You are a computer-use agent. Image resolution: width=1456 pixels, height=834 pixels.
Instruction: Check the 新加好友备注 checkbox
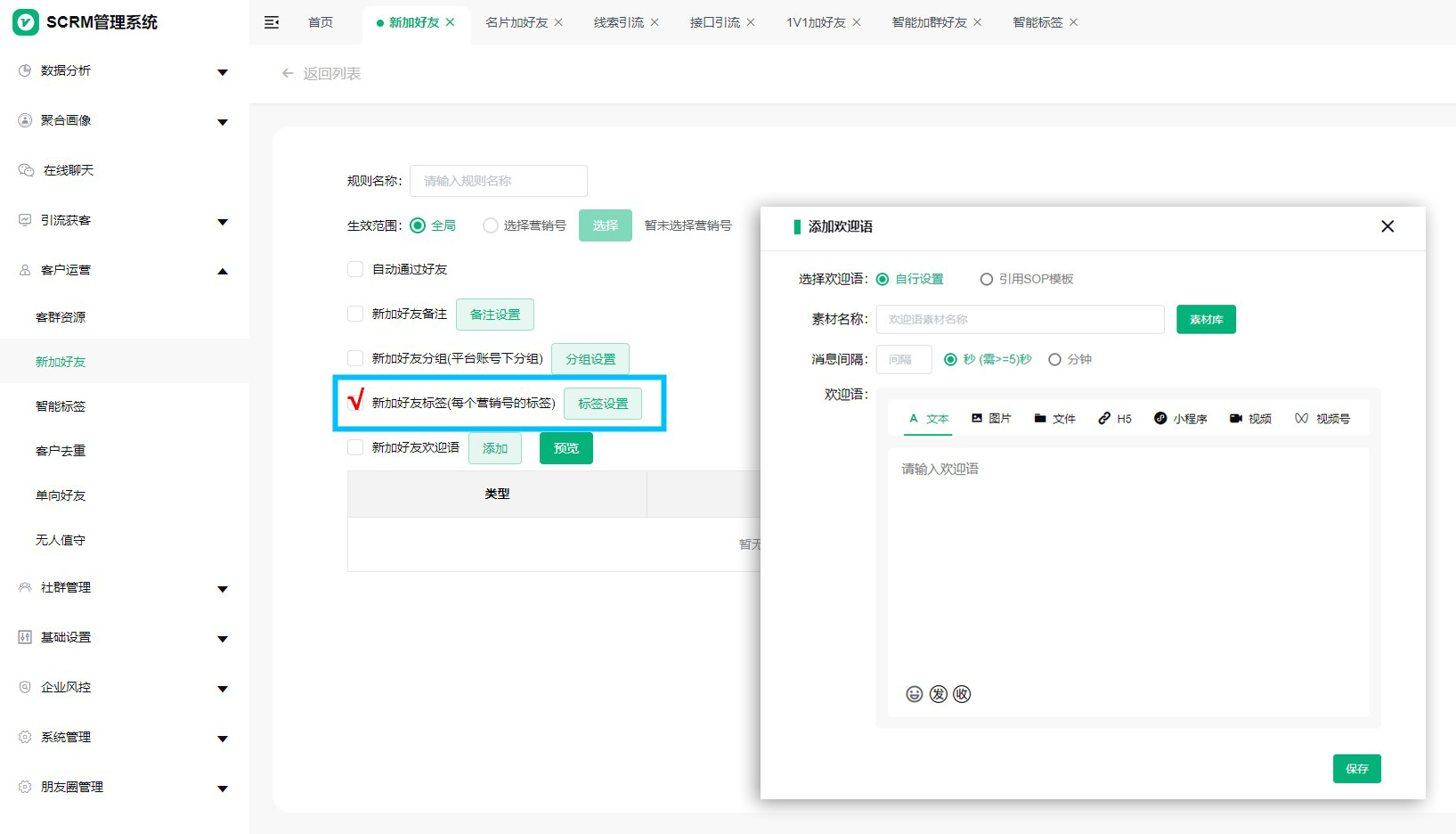[x=355, y=314]
